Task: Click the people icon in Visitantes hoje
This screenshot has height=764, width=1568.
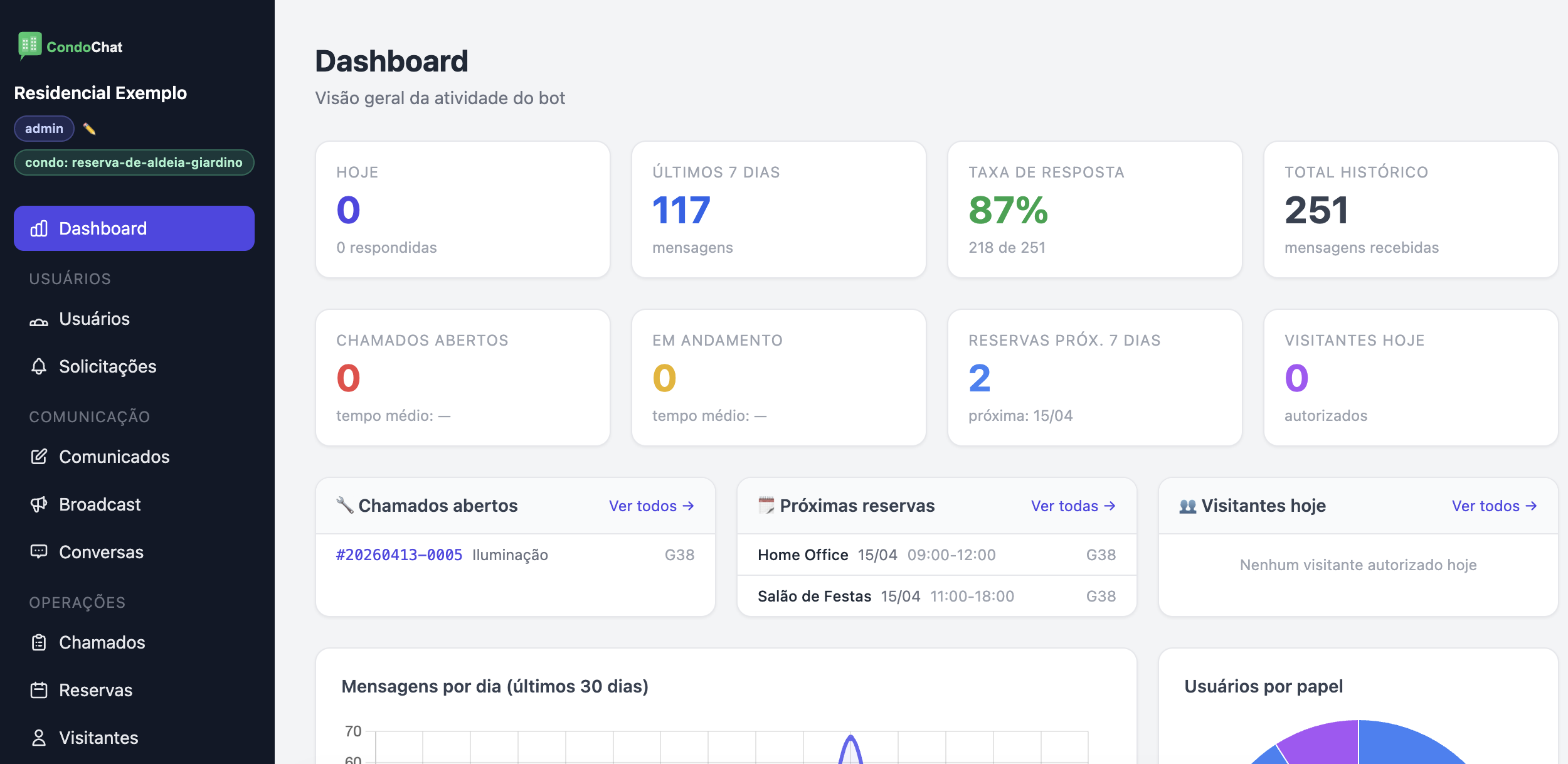Action: point(1188,506)
